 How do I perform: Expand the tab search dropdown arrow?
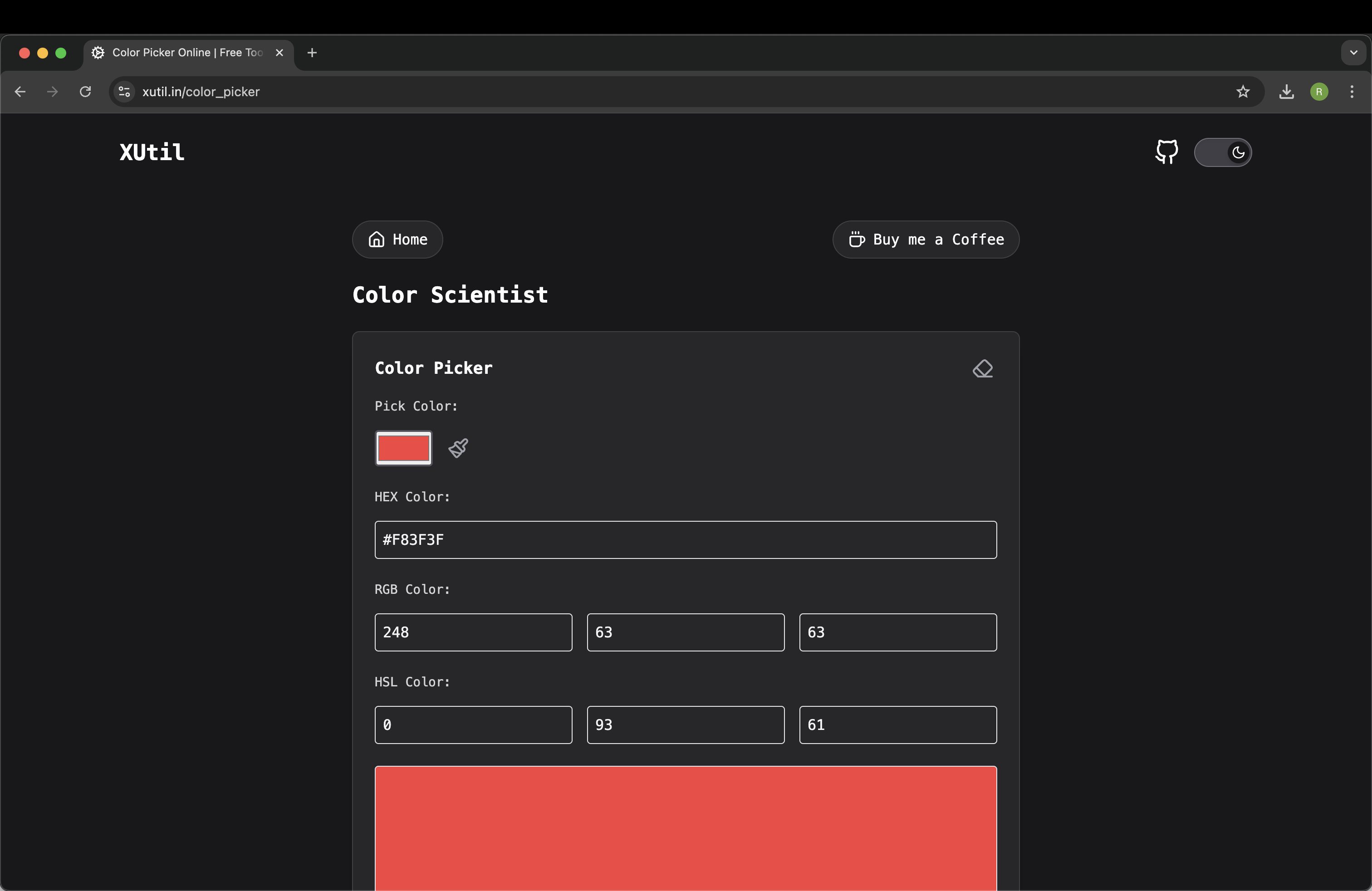[1353, 53]
